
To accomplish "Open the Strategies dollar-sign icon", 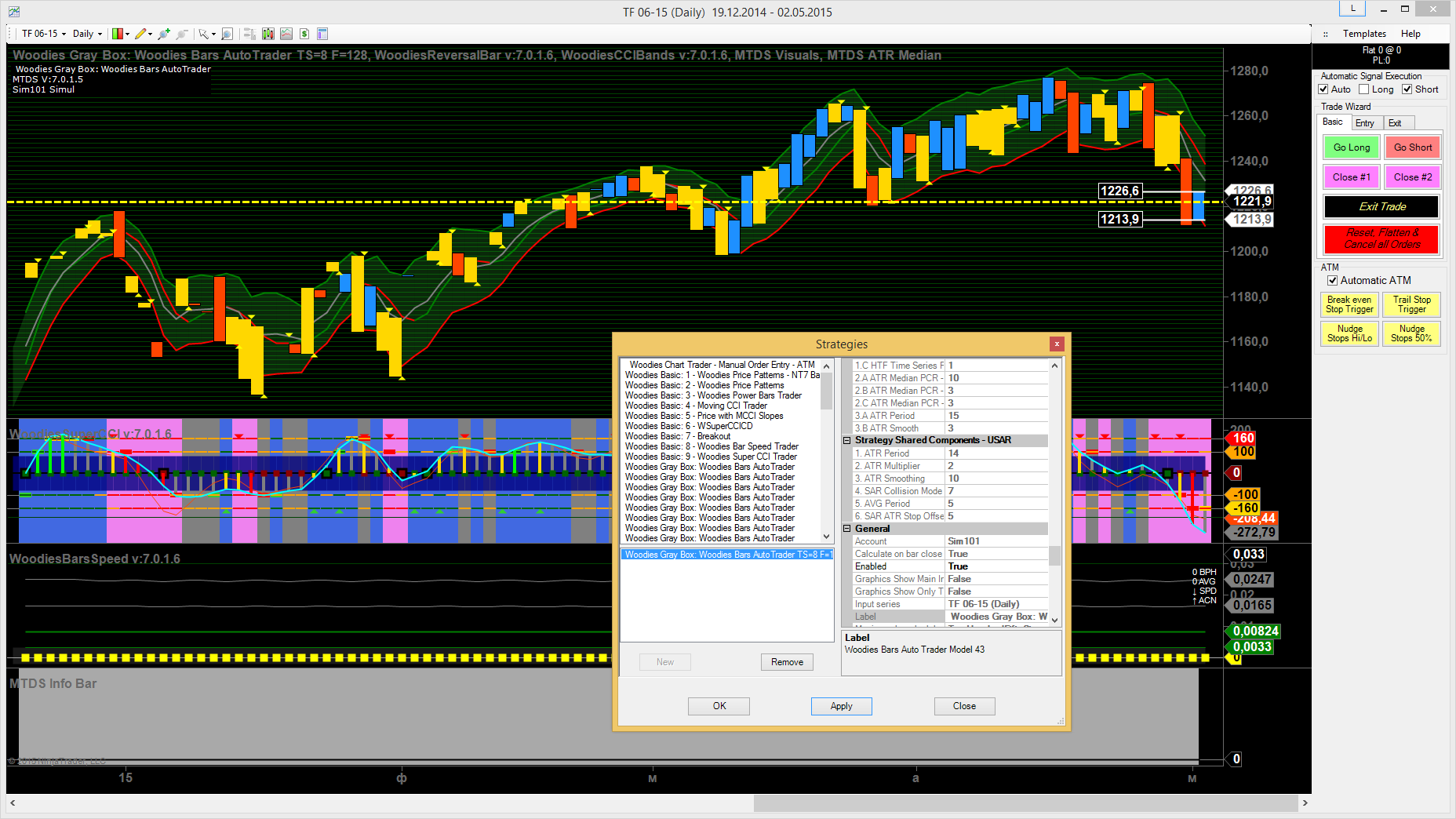I will point(304,34).
